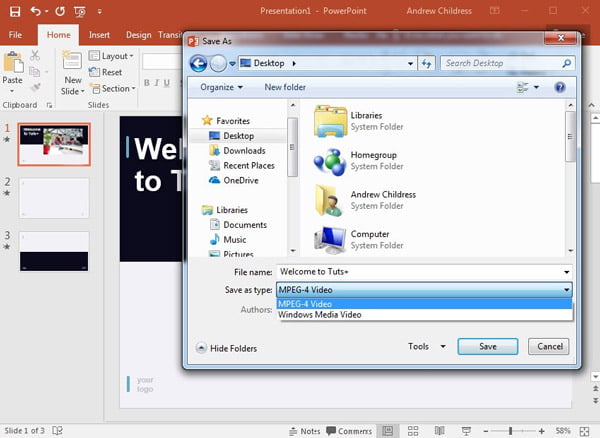Viewport: 600px width, 438px height.
Task: Click the New folder button
Action: (285, 87)
